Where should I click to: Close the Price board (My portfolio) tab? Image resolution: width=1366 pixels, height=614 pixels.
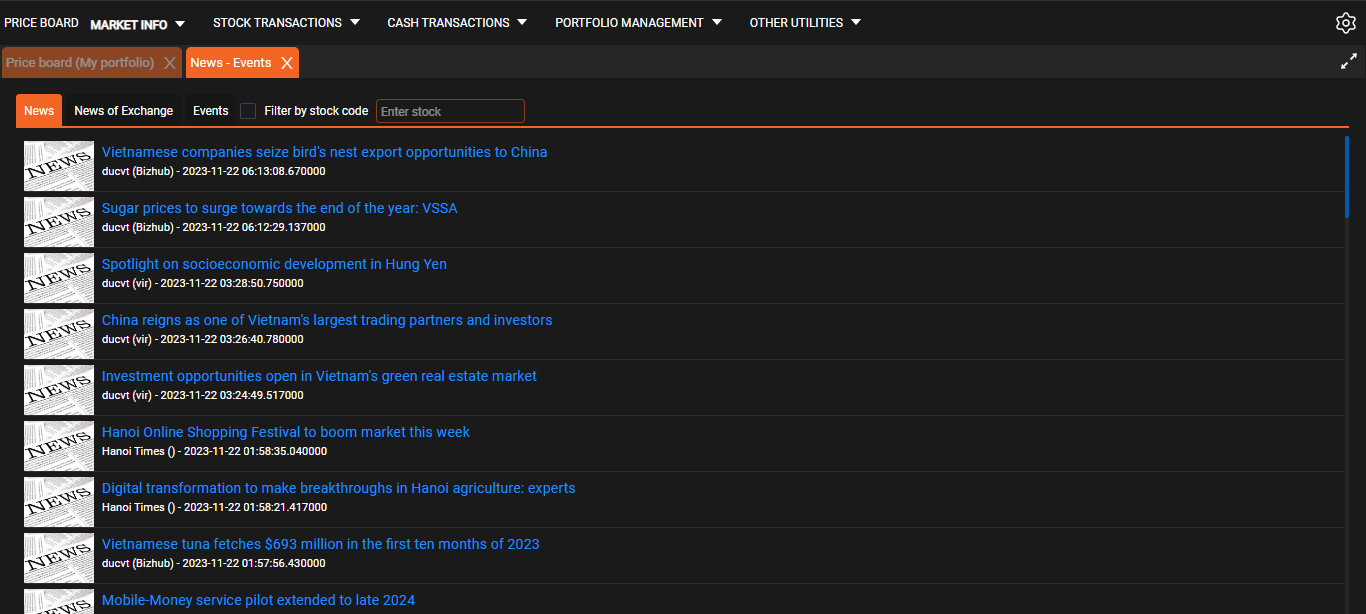tap(170, 63)
